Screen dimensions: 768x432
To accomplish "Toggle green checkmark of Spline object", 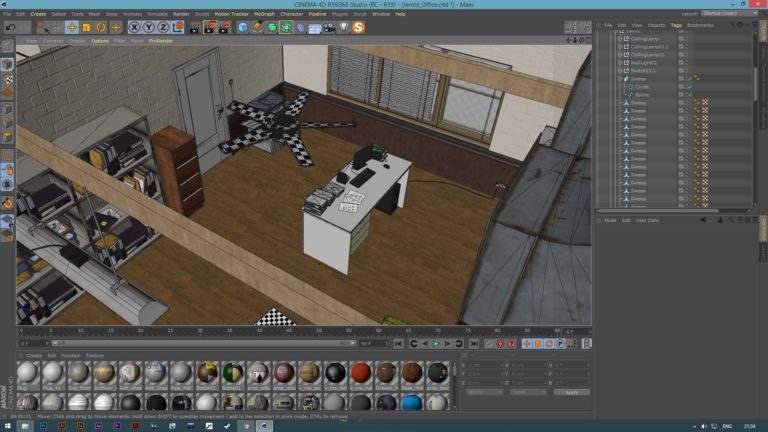I will (690, 95).
